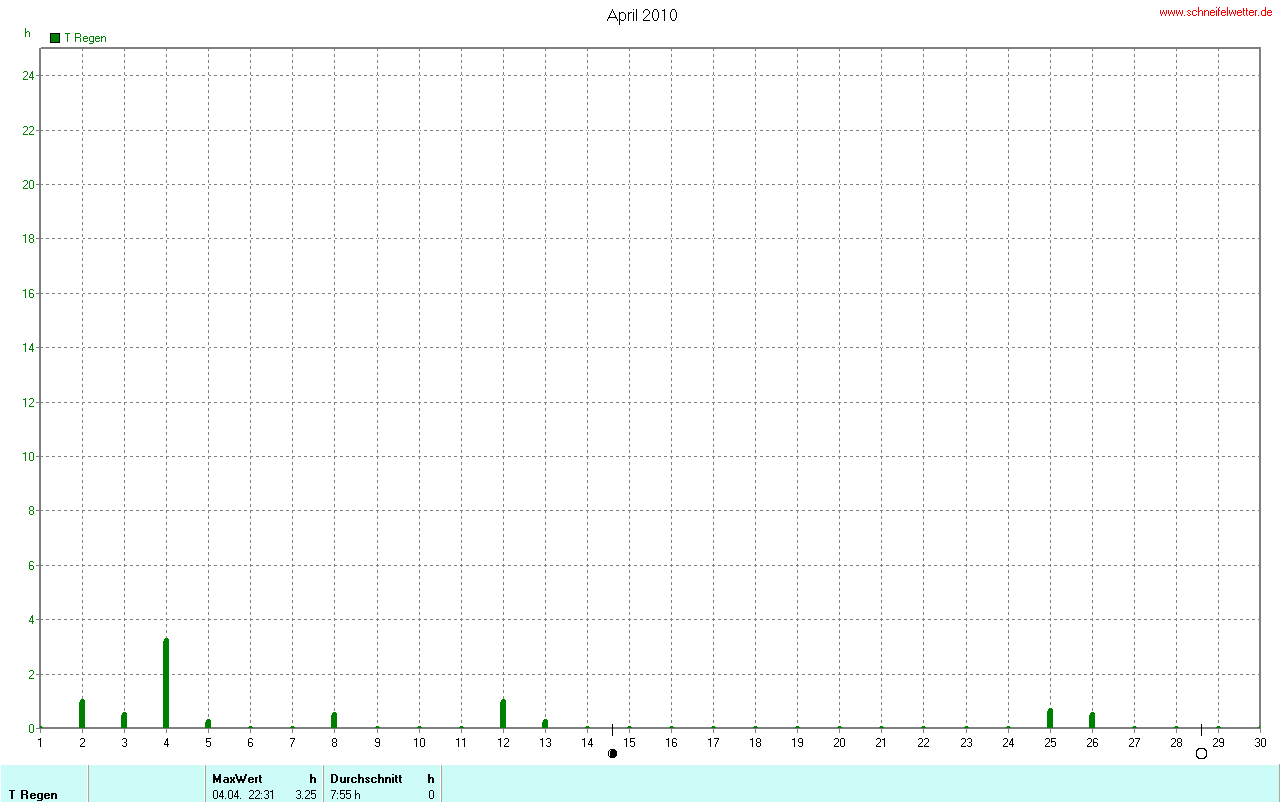1280x802 pixels.
Task: Click the x-axis day label 20
Action: click(840, 743)
